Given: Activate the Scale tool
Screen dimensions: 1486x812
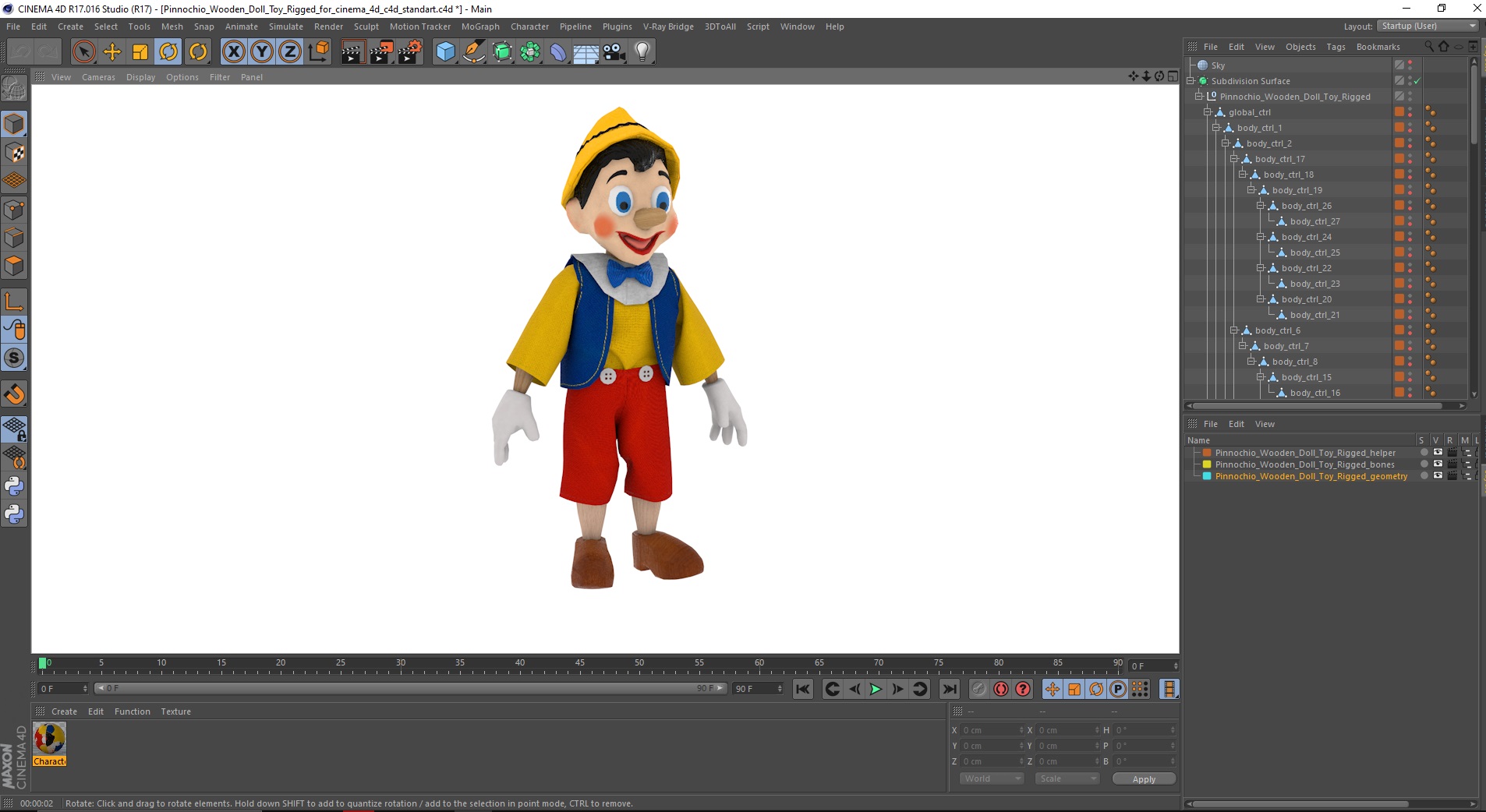Looking at the screenshot, I should (140, 52).
